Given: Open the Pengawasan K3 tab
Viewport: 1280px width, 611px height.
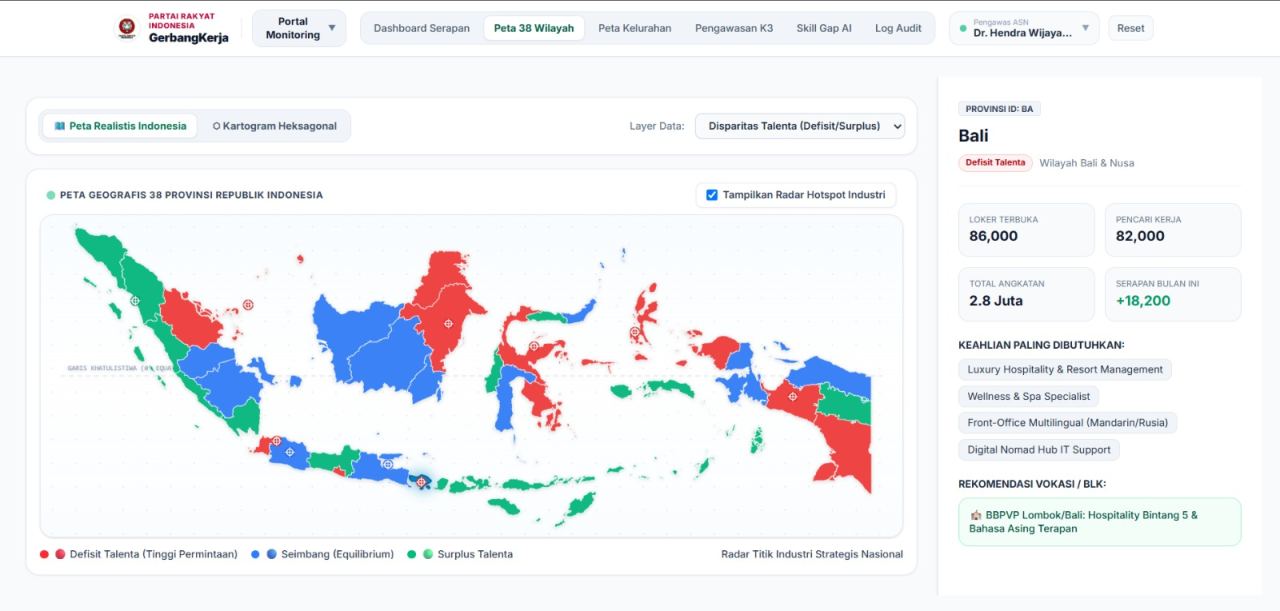Looking at the screenshot, I should pos(734,28).
